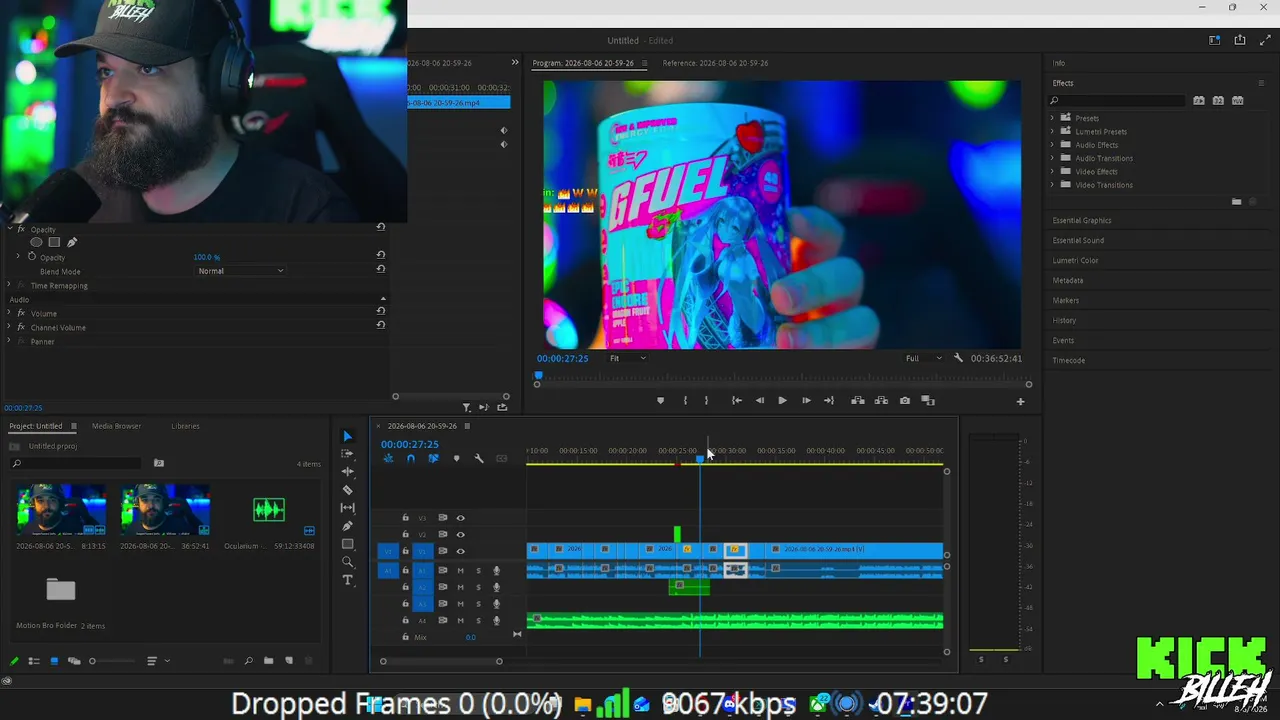Click Comparison View button in Program monitor
Screen dimensions: 1280x720
(928, 401)
